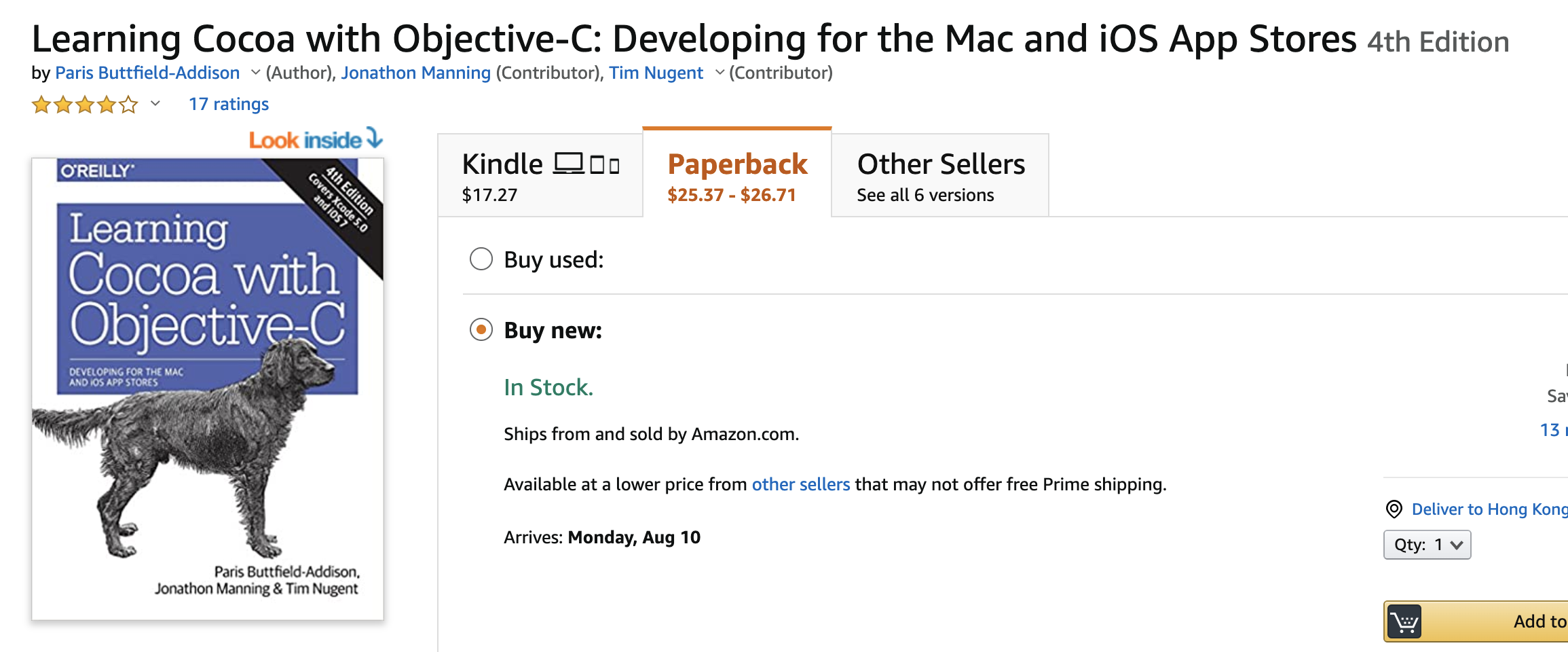Viewport: 1568px width, 652px height.
Task: Select the Buy new radio button
Action: coord(481,330)
